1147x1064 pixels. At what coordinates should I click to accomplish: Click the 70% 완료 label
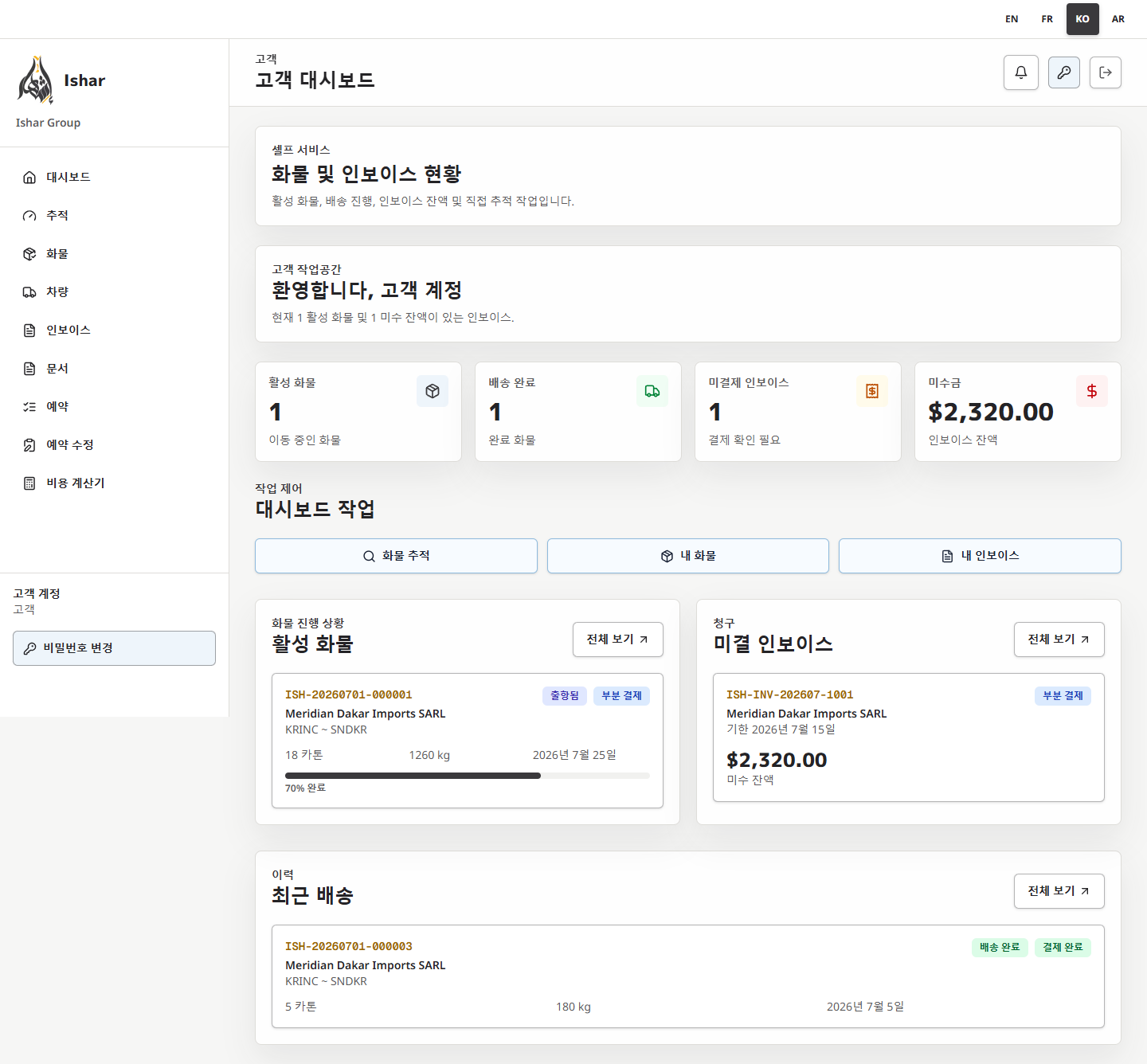click(306, 788)
